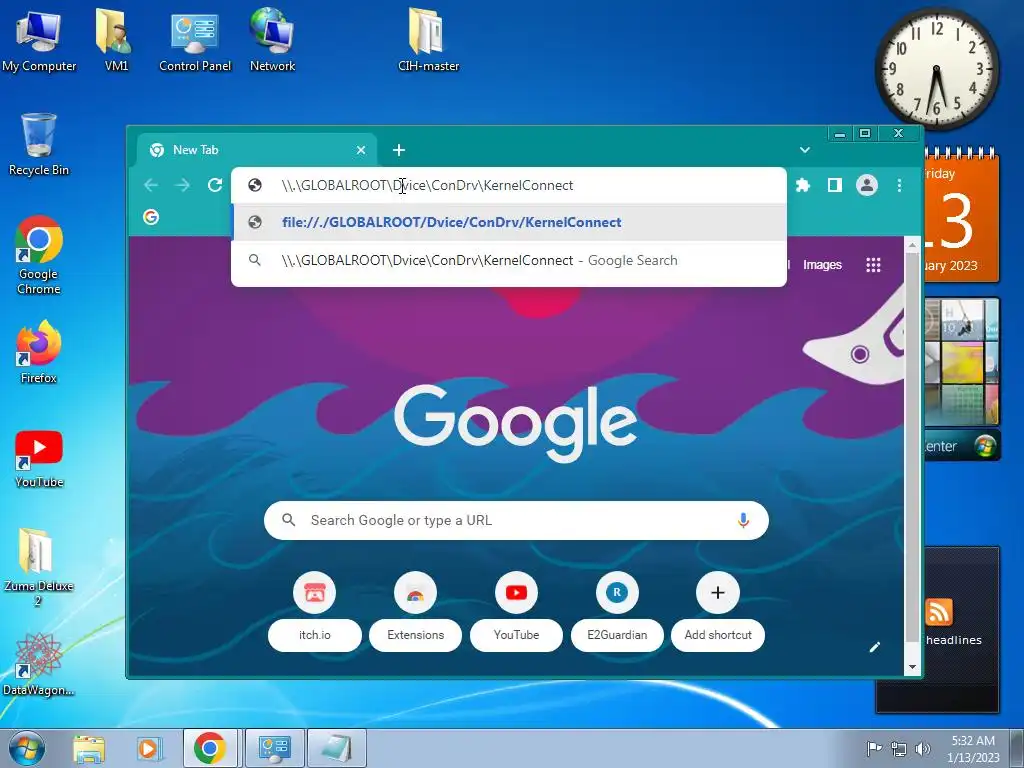Open DataWagon desktop shortcut
The width and height of the screenshot is (1024, 768).
coord(39,665)
